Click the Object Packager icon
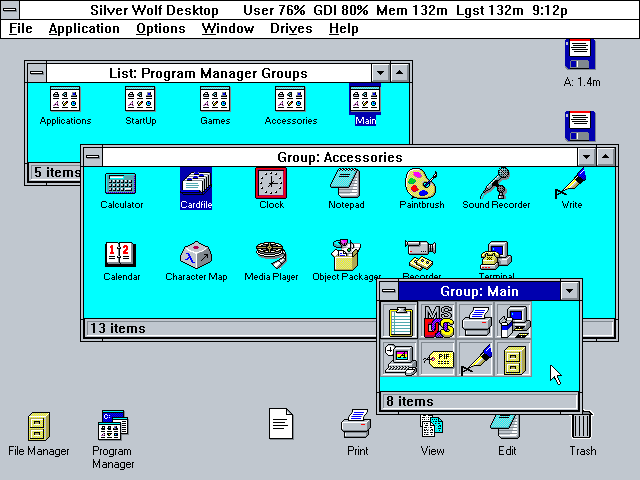This screenshot has height=480, width=640. 346,255
